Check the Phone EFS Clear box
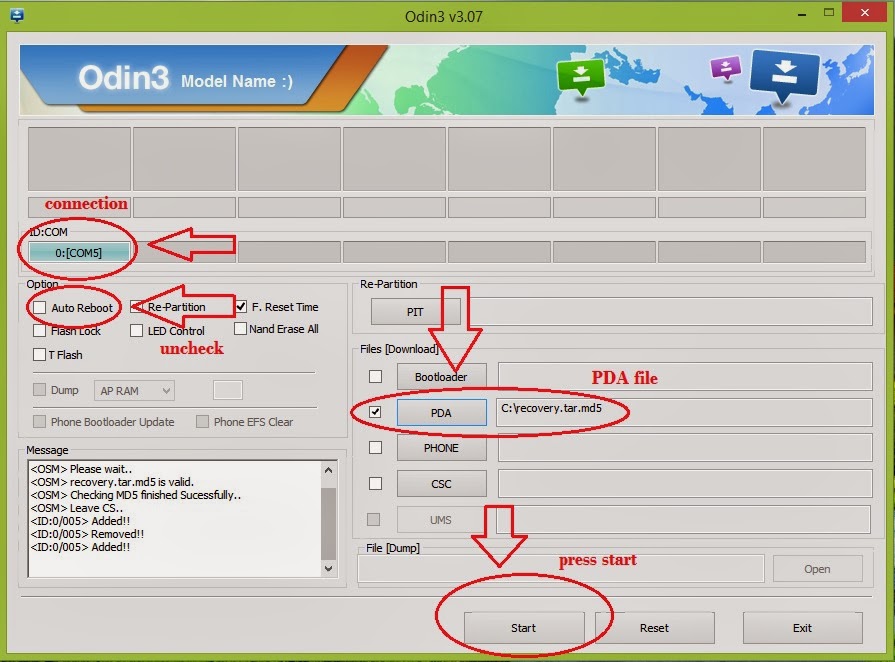This screenshot has width=895, height=662. [x=202, y=421]
